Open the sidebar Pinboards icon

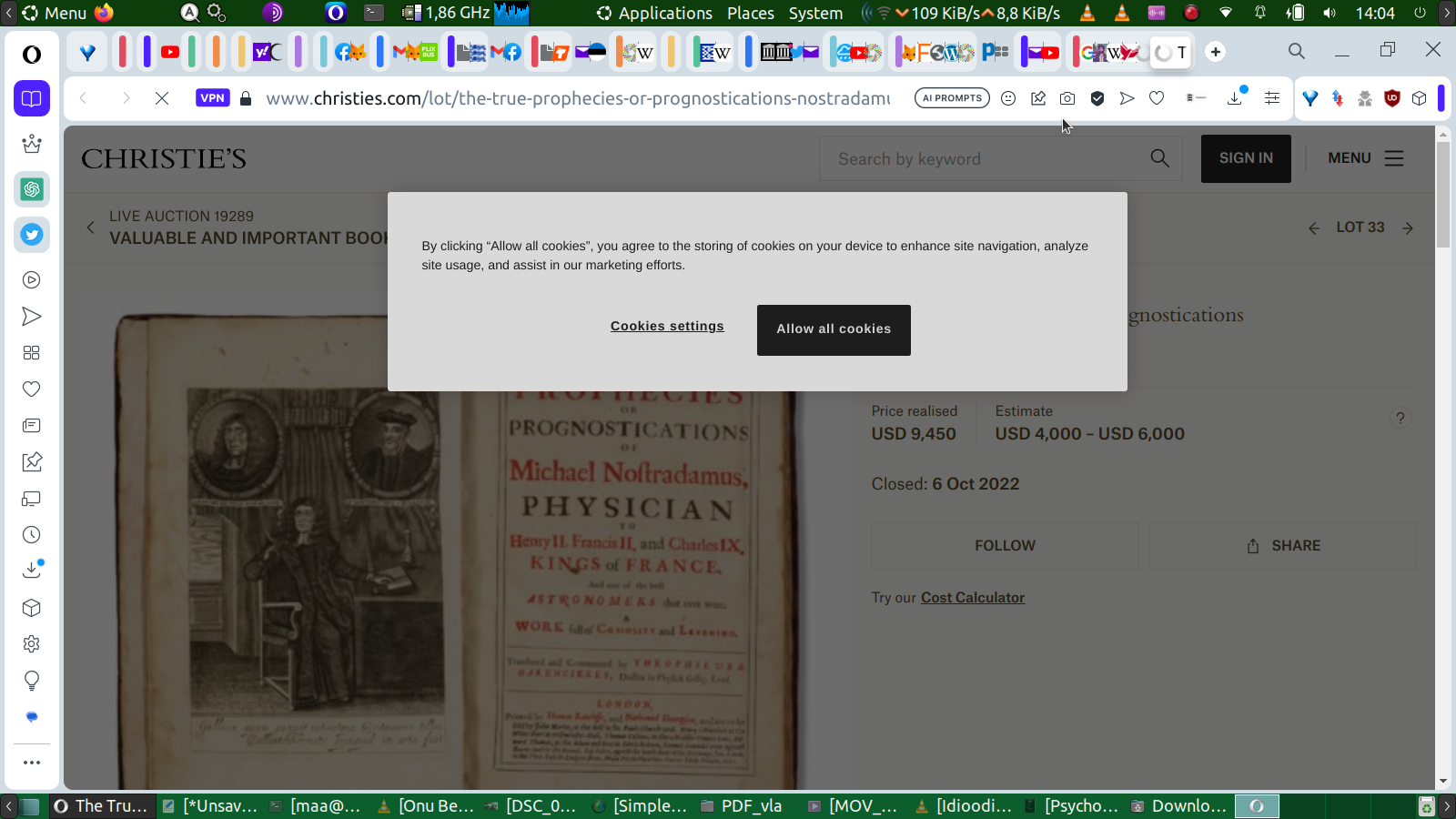(x=32, y=462)
